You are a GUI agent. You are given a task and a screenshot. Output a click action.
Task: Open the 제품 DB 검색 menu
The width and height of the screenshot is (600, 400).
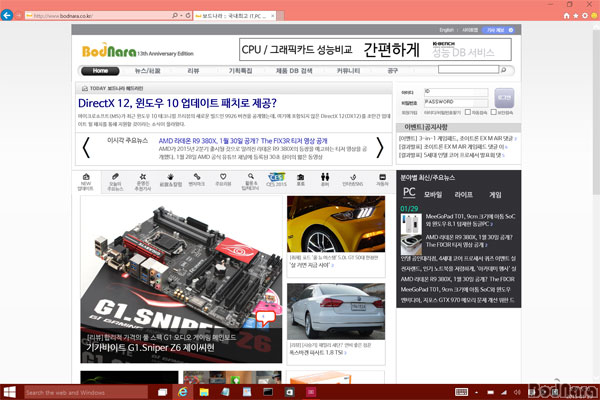point(294,71)
